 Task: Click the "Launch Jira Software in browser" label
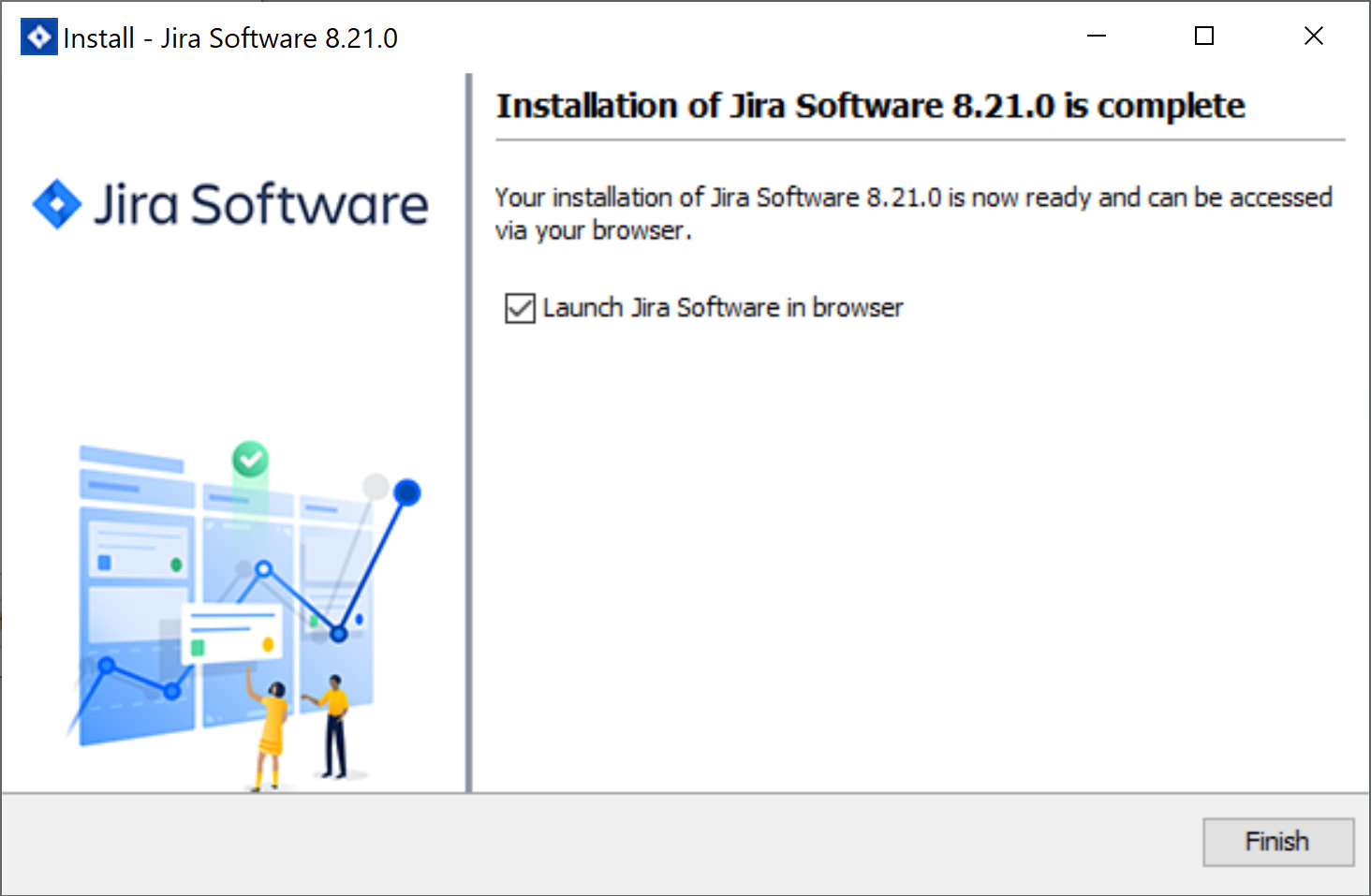point(723,308)
